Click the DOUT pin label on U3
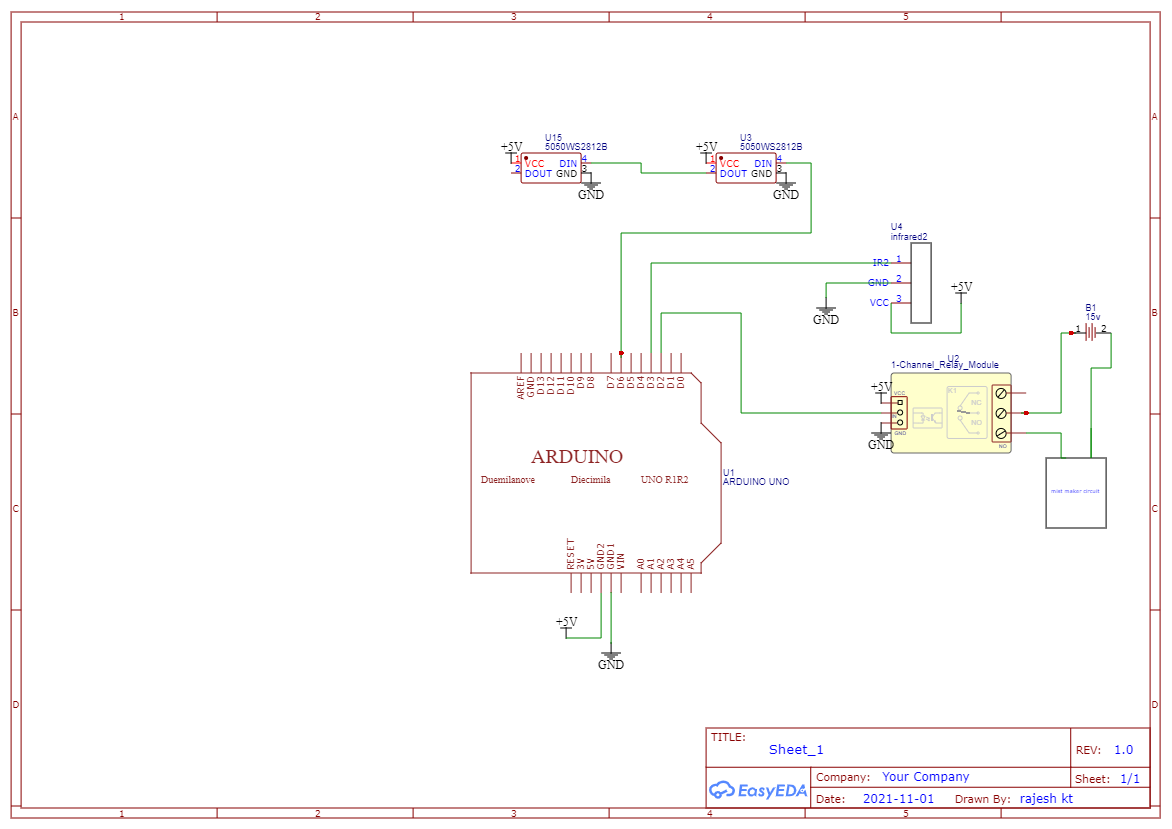Image resolution: width=1172 pixels, height=829 pixels. coord(733,173)
